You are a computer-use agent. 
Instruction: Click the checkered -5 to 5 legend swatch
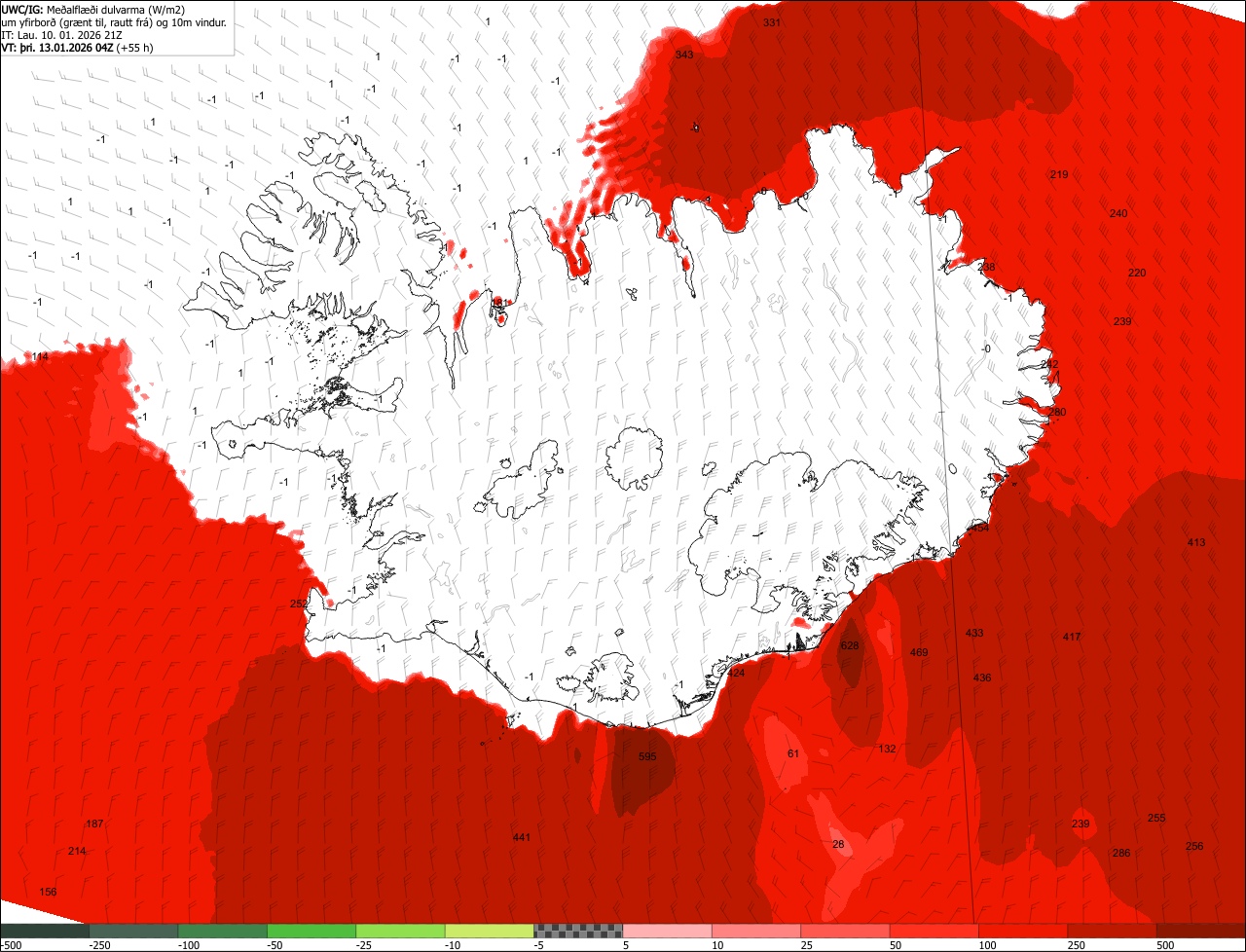point(578,931)
